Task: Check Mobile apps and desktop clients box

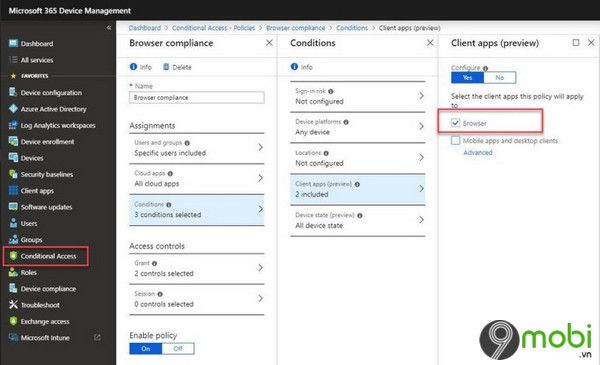Action: pos(455,141)
